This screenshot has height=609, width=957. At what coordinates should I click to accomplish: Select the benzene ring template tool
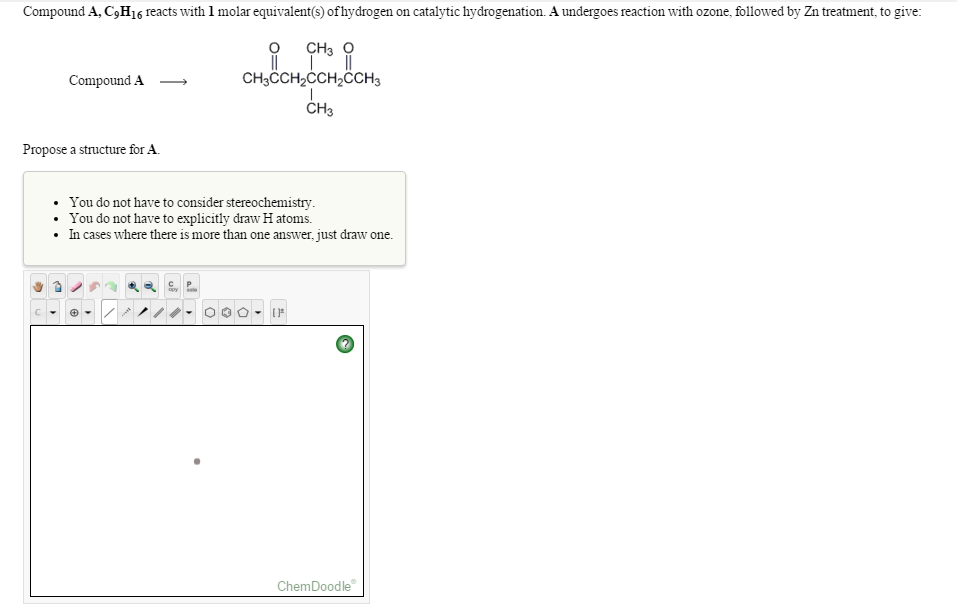(x=225, y=311)
